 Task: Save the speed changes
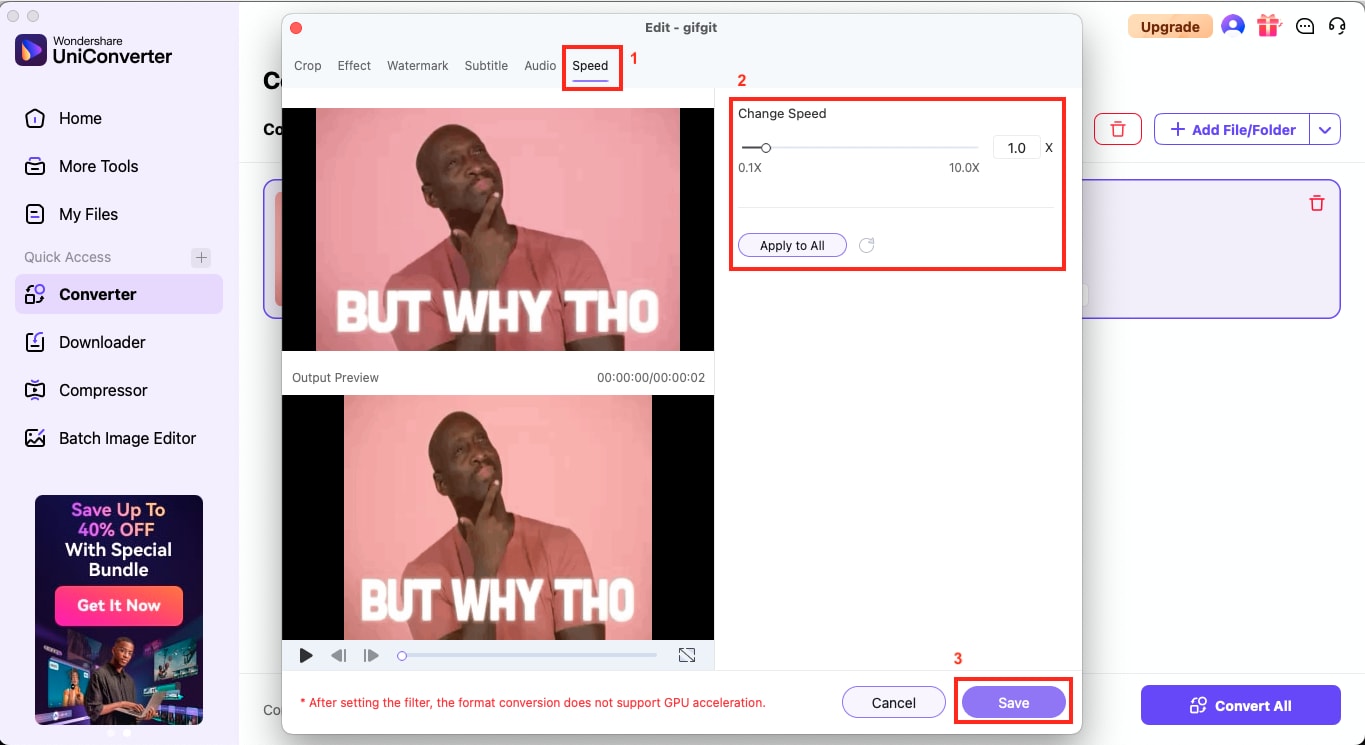(x=1013, y=702)
